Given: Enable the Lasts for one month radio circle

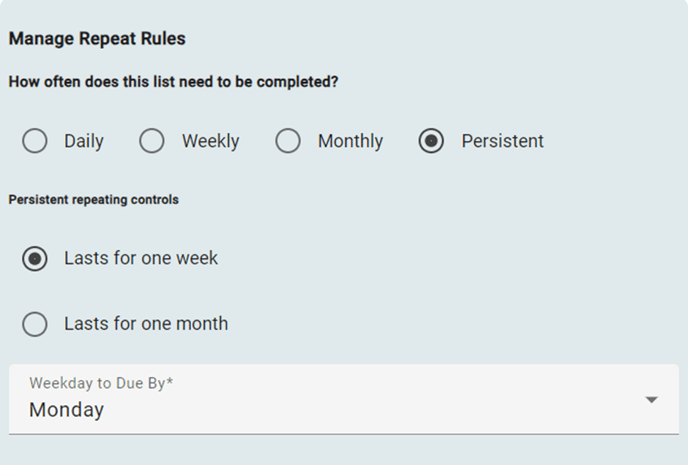Looking at the screenshot, I should 35,324.
